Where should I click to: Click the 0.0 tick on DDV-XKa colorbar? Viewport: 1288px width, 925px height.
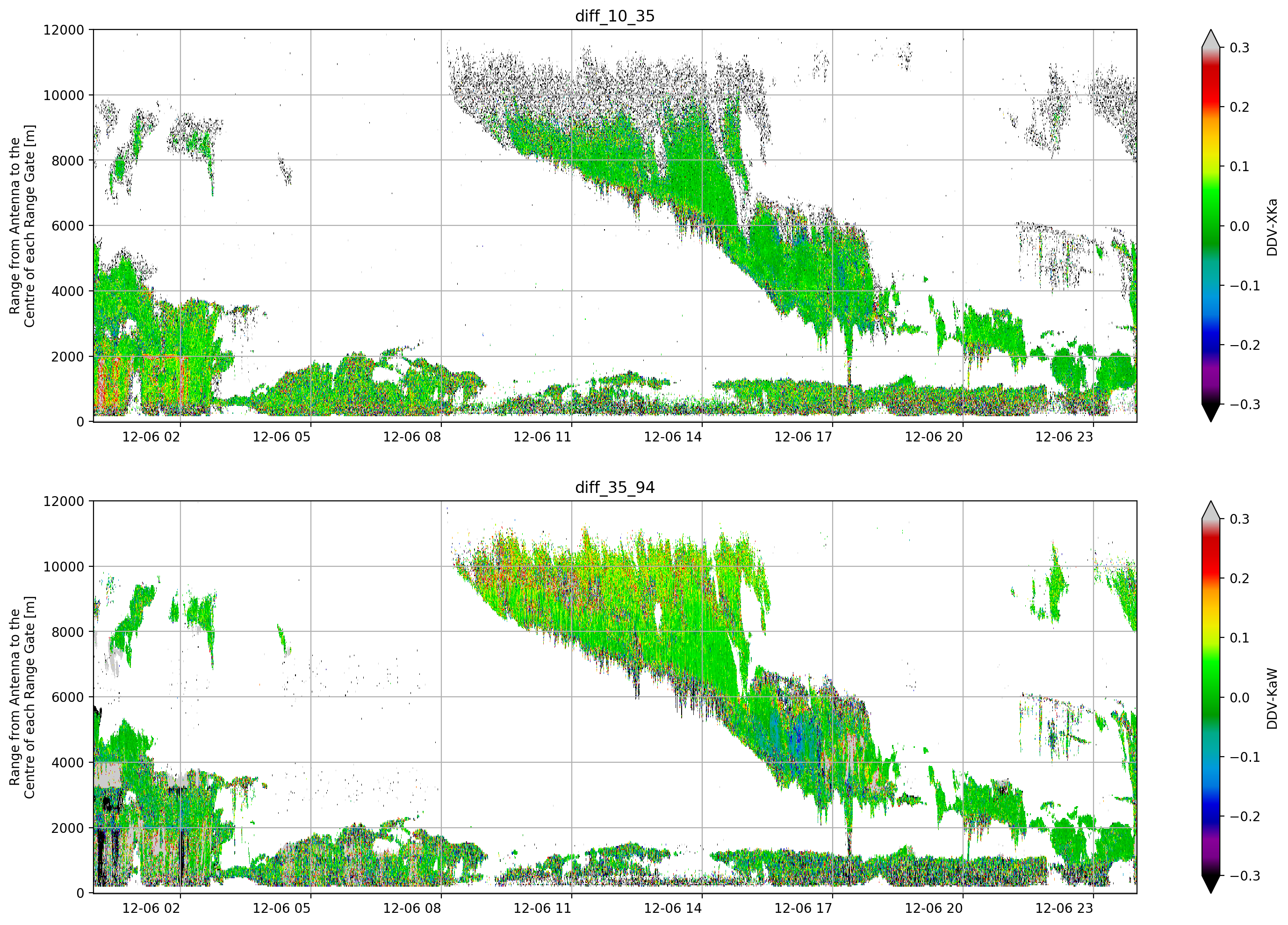(x=1240, y=226)
